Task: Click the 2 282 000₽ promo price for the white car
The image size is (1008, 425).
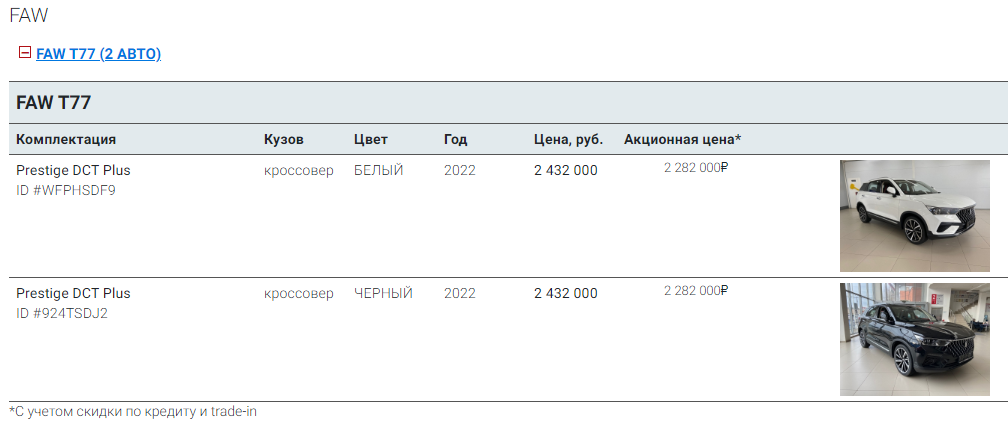Action: coord(696,168)
